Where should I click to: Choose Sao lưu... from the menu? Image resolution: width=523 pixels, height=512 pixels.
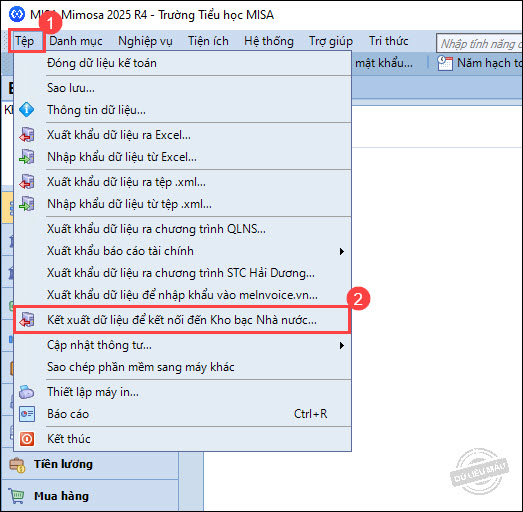pyautogui.click(x=183, y=88)
